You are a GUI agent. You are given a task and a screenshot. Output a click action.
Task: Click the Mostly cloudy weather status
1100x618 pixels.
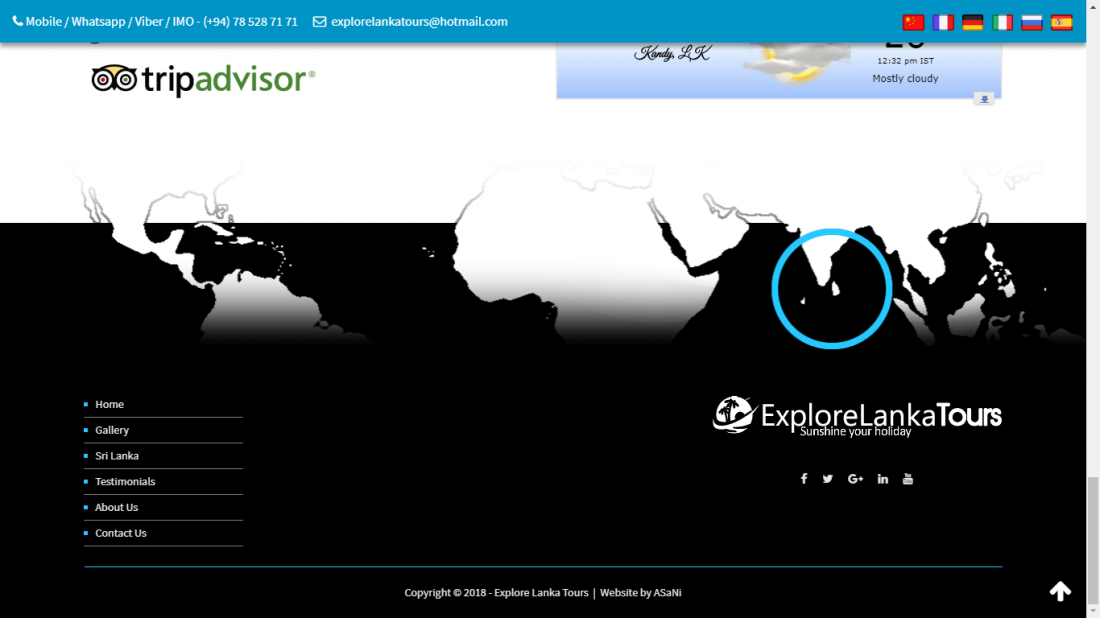point(905,79)
